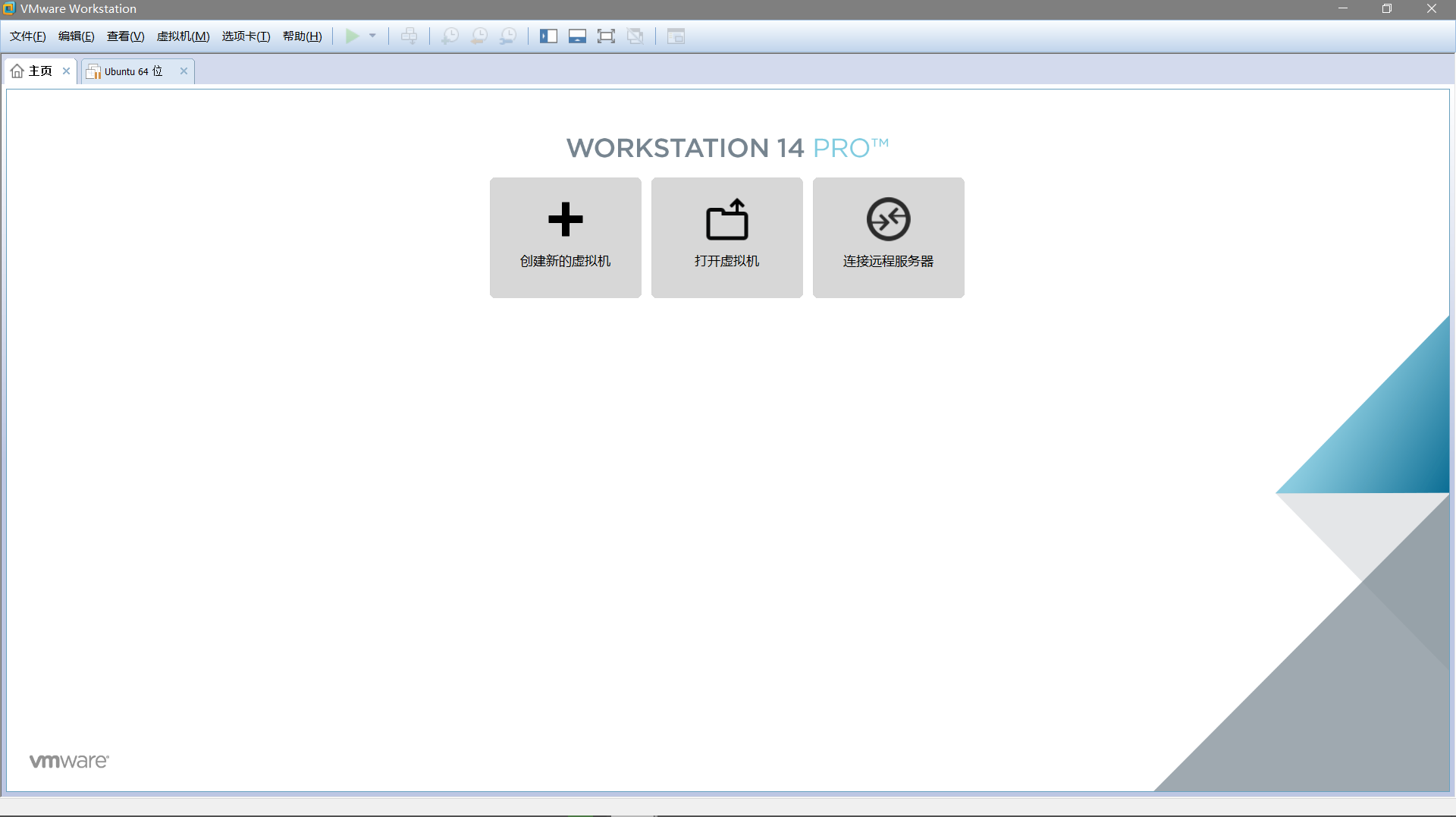The width and height of the screenshot is (1456, 817).
Task: Expand the power options dropdown arrow
Action: tap(372, 36)
